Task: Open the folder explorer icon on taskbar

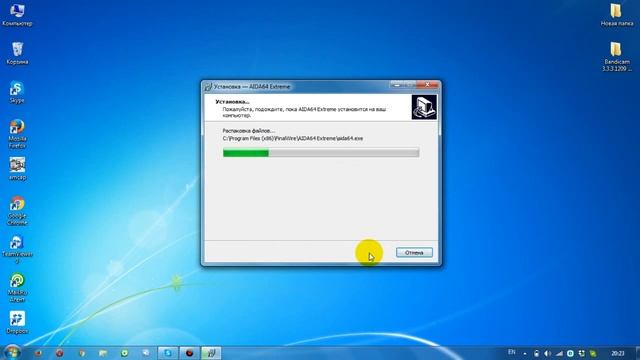Action: click(103, 353)
